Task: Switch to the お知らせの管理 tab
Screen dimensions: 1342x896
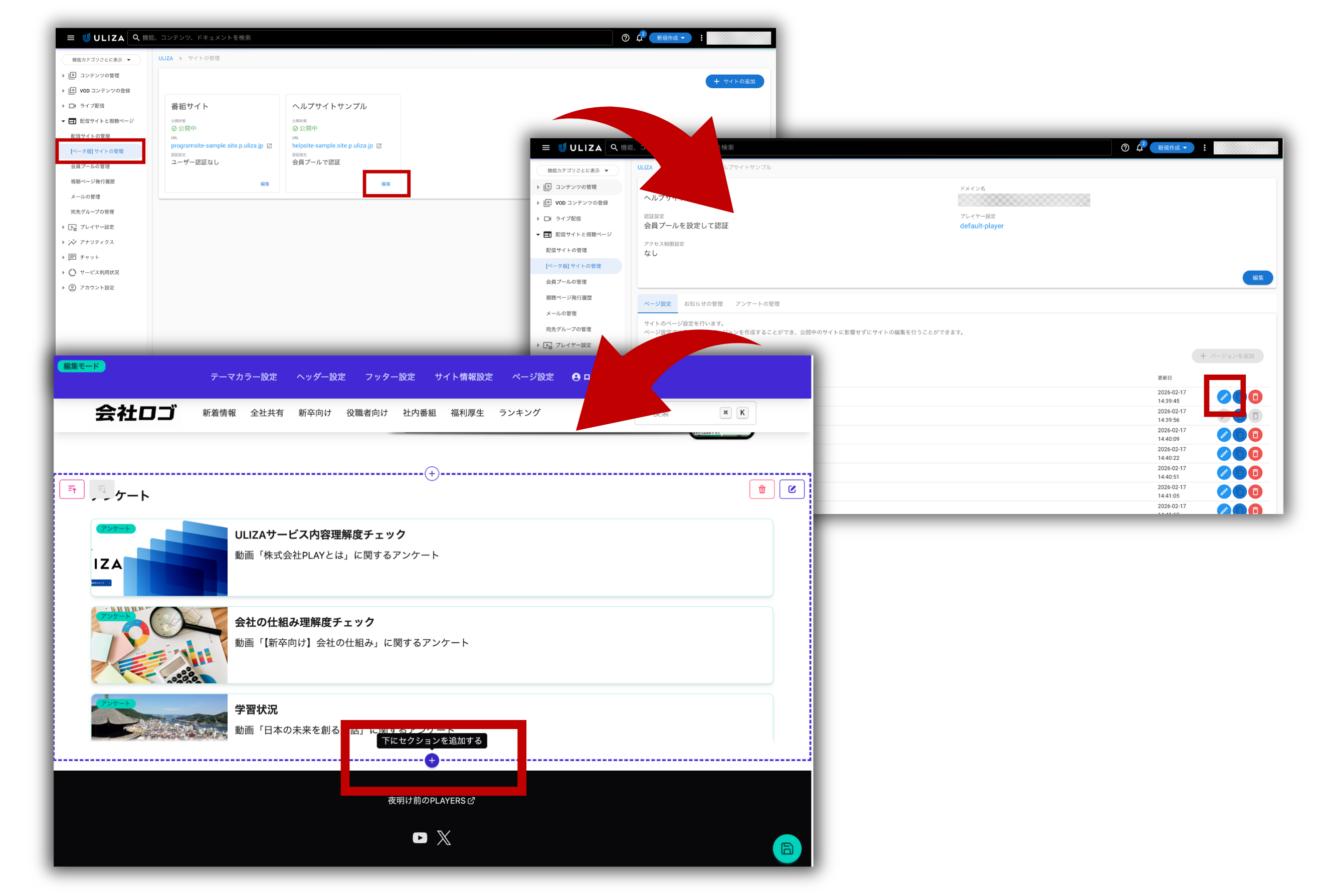Action: point(703,304)
